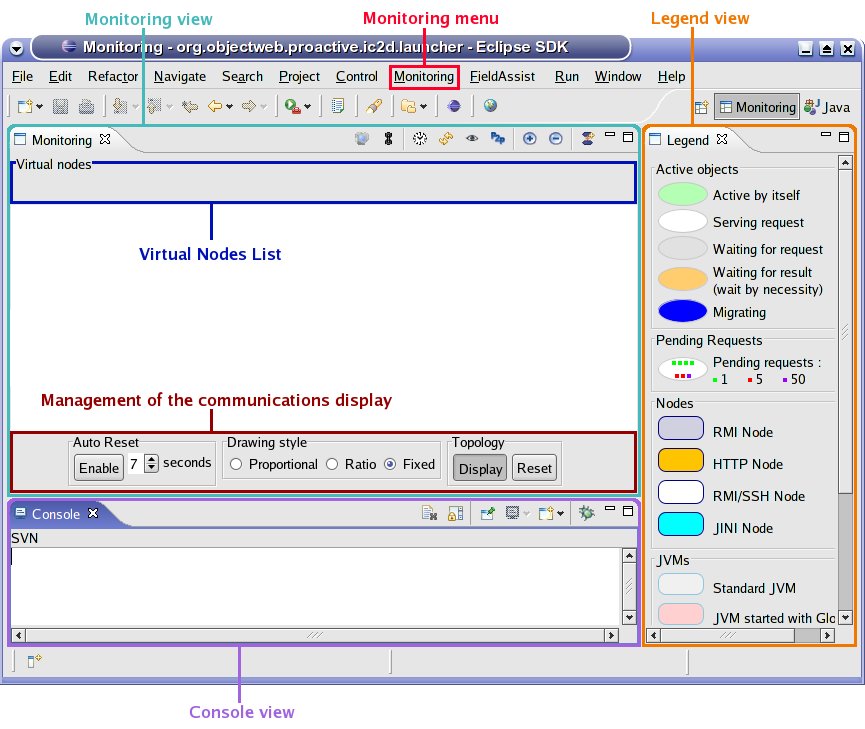The image size is (865, 729).
Task: Click the P2P icon in Monitoring toolbar
Action: click(498, 139)
